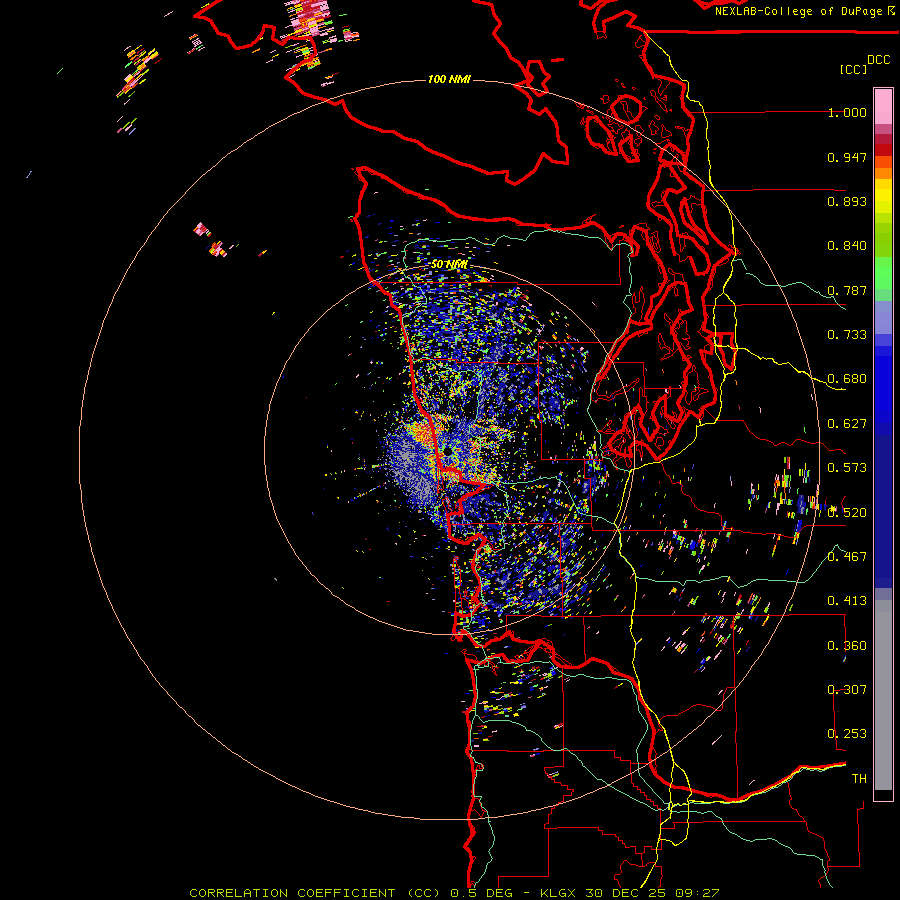Pick the red segment of the color bar

(883, 150)
